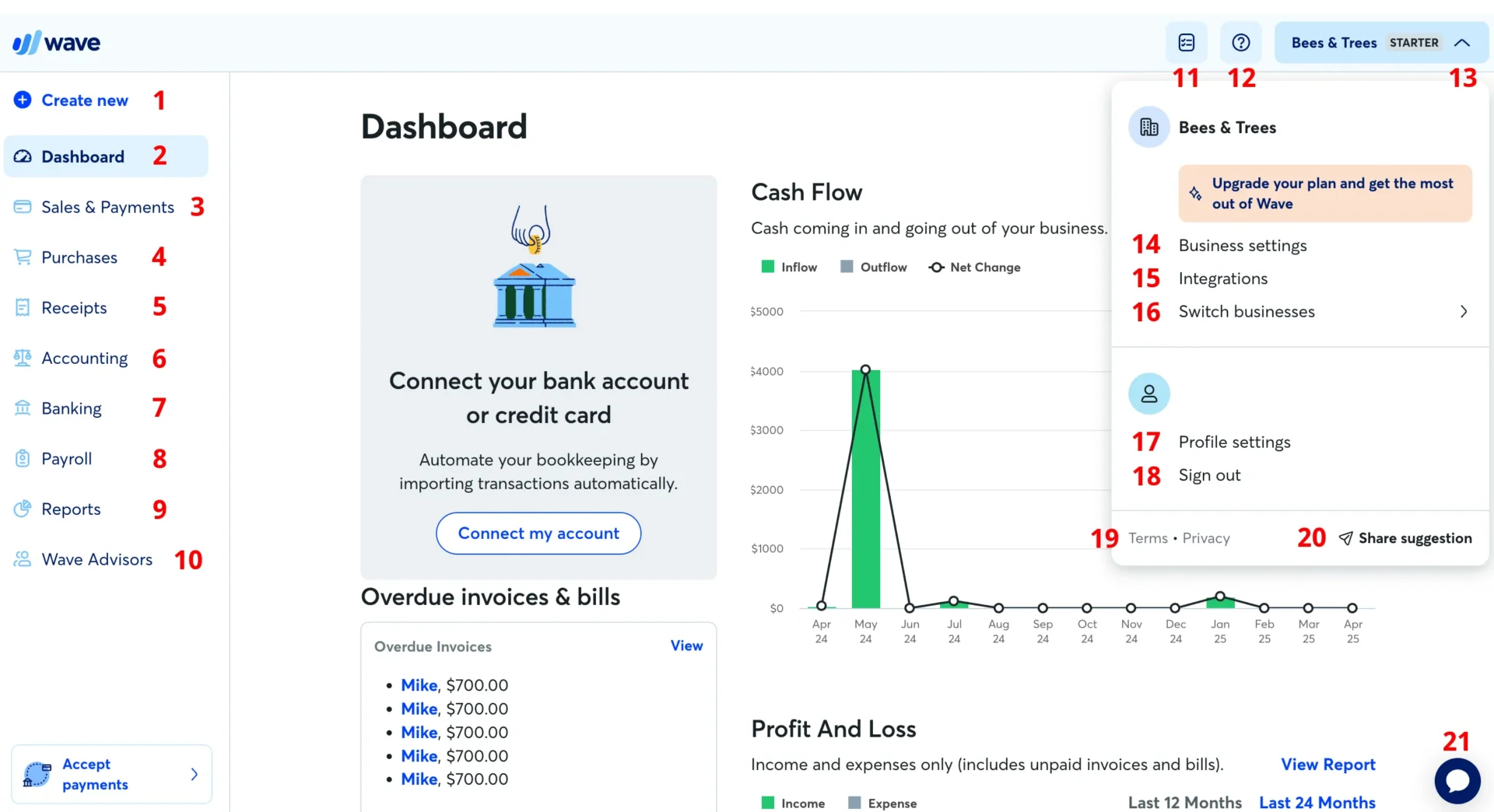The width and height of the screenshot is (1494, 812).
Task: Open the help question mark icon
Action: pyautogui.click(x=1240, y=43)
